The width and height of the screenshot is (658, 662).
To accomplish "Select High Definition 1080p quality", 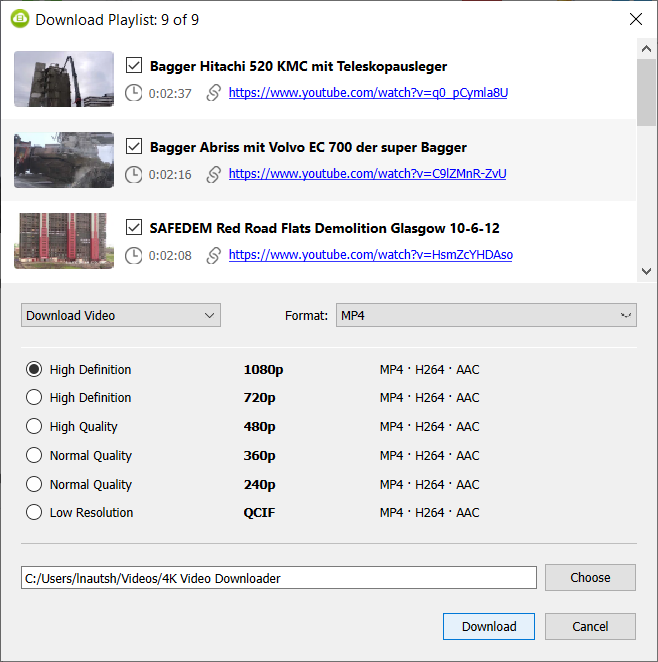I will click(x=34, y=369).
